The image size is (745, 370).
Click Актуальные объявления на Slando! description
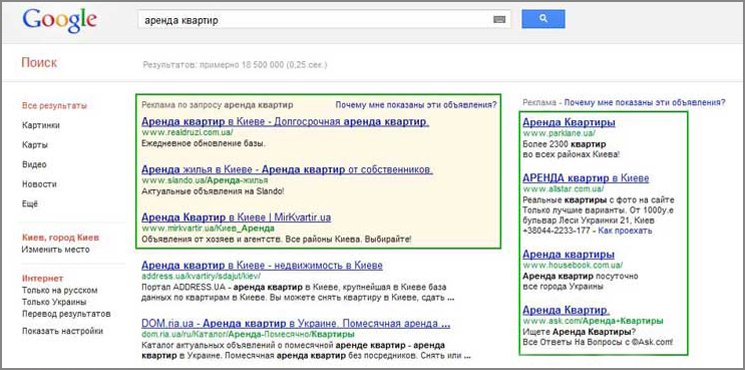pos(213,191)
